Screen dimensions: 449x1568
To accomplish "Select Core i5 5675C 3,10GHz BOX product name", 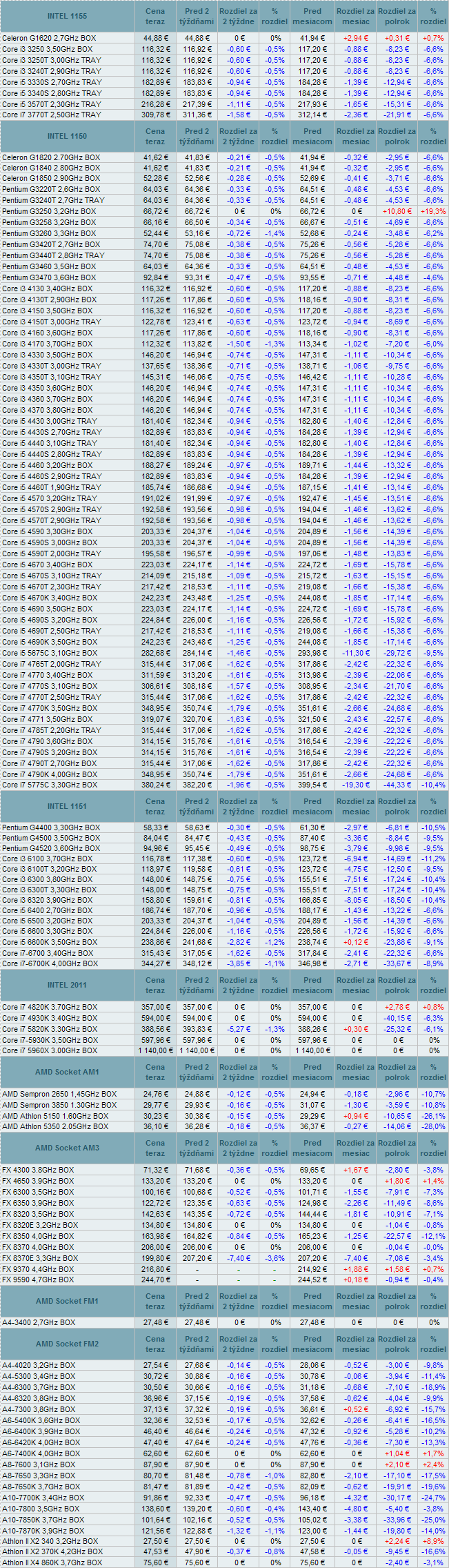I will coord(50,653).
